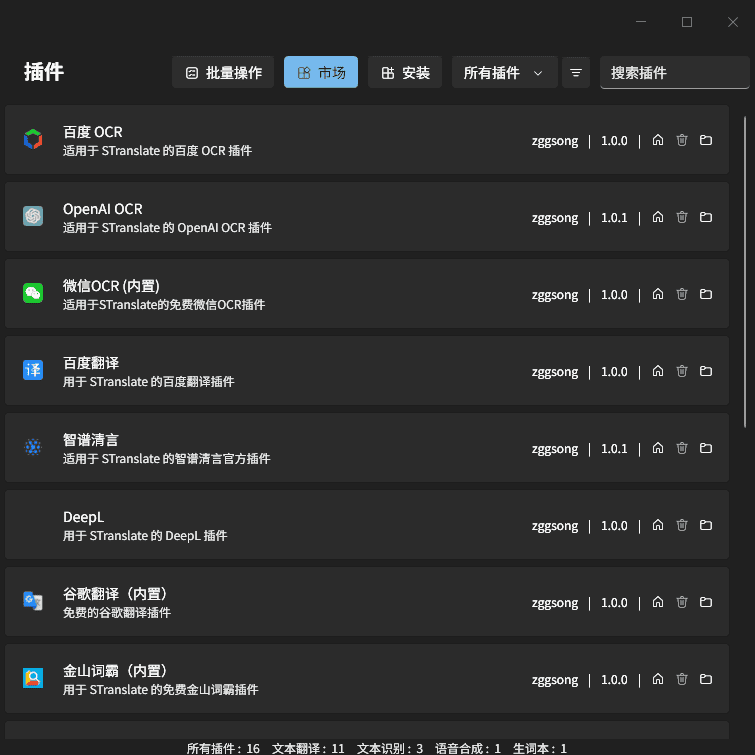The width and height of the screenshot is (755, 755).
Task: Open homepage for 谷歌翻译 plugin
Action: [658, 602]
